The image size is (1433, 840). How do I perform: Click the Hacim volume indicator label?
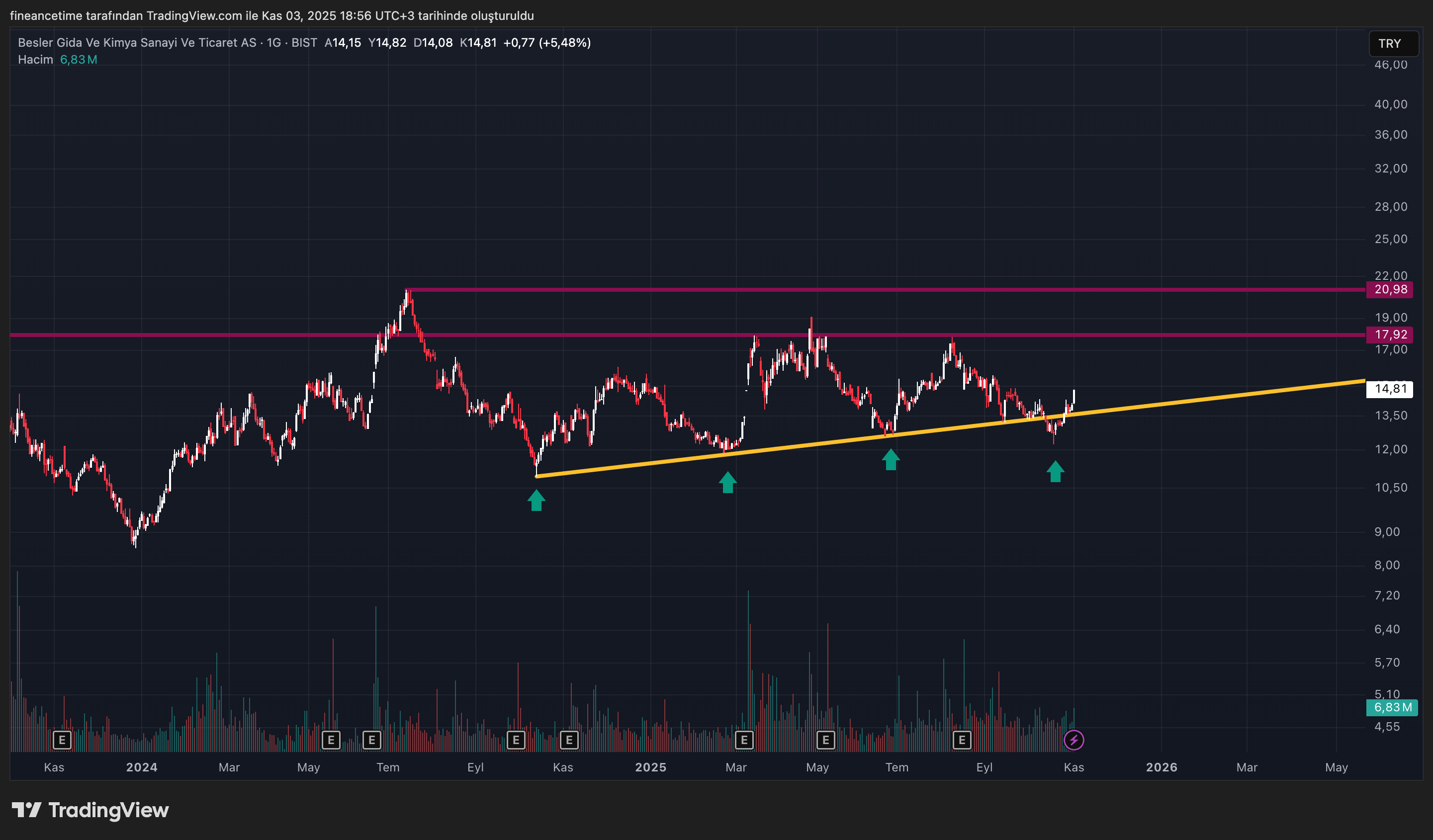tap(35, 60)
